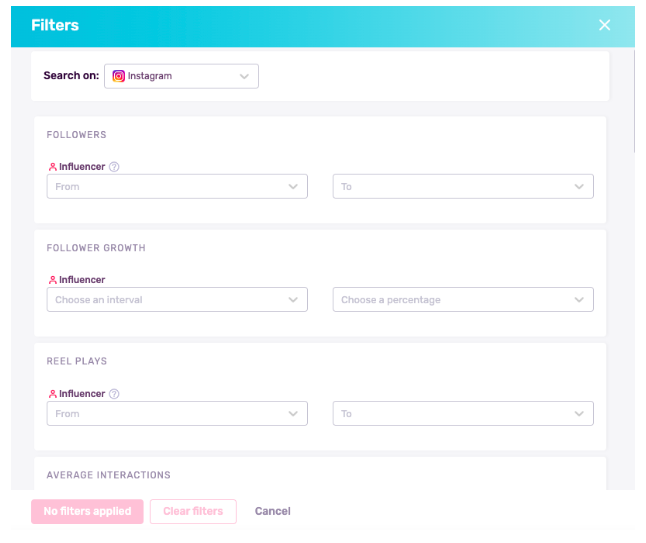Screen dimensions: 646x543
Task: Open the Reel Plays To dropdown
Action: 463,413
